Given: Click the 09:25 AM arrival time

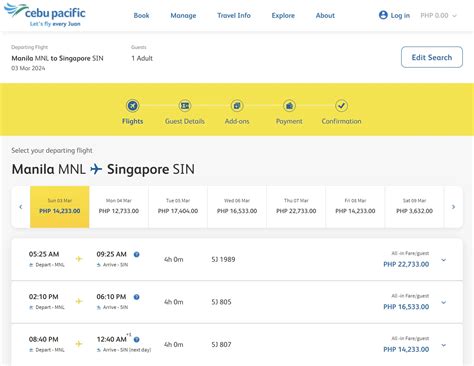Looking at the screenshot, I should point(112,254).
